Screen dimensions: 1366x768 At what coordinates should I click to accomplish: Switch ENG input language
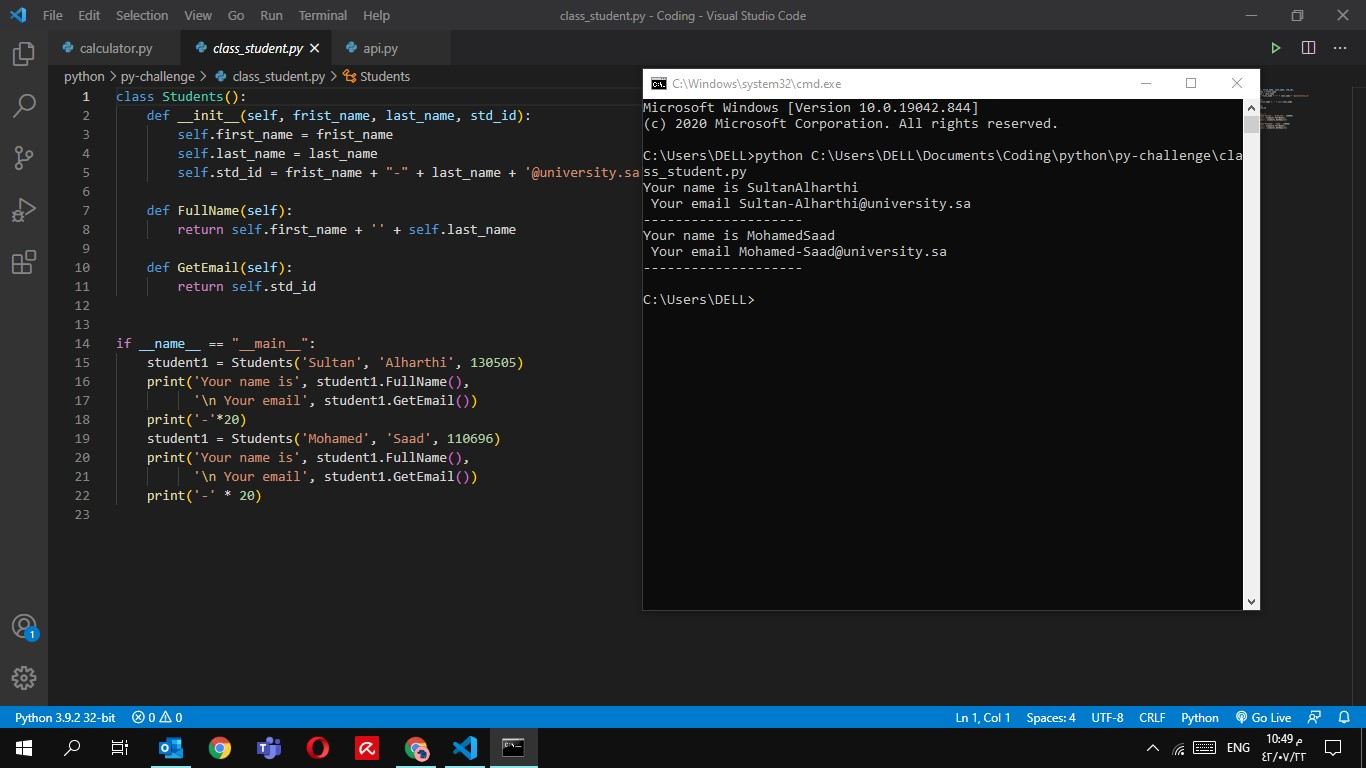point(1238,748)
